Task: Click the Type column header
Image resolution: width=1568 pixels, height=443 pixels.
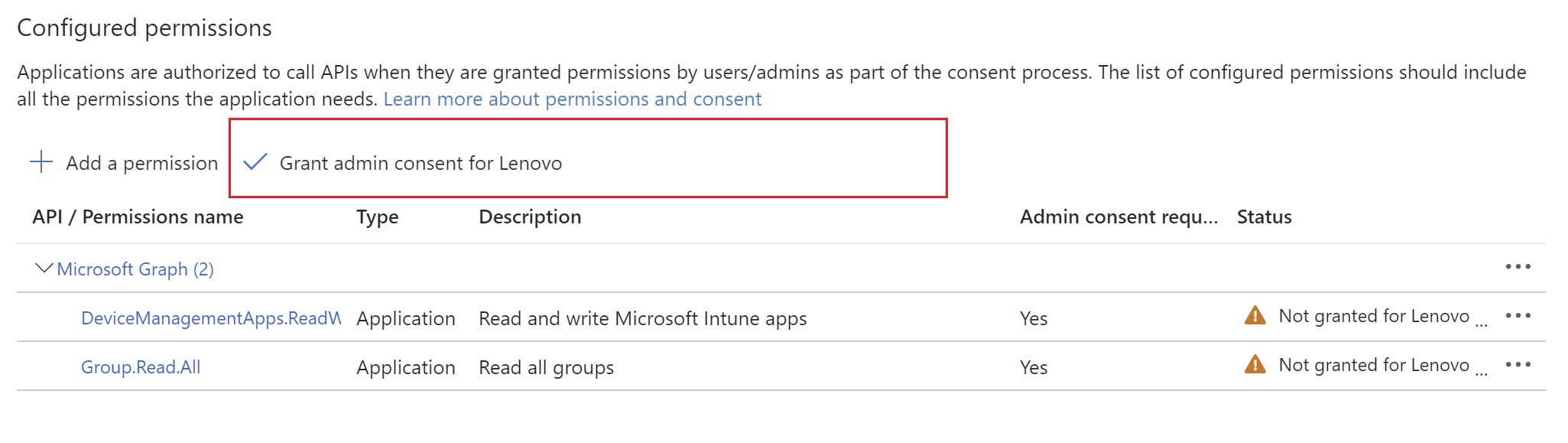Action: [377, 217]
